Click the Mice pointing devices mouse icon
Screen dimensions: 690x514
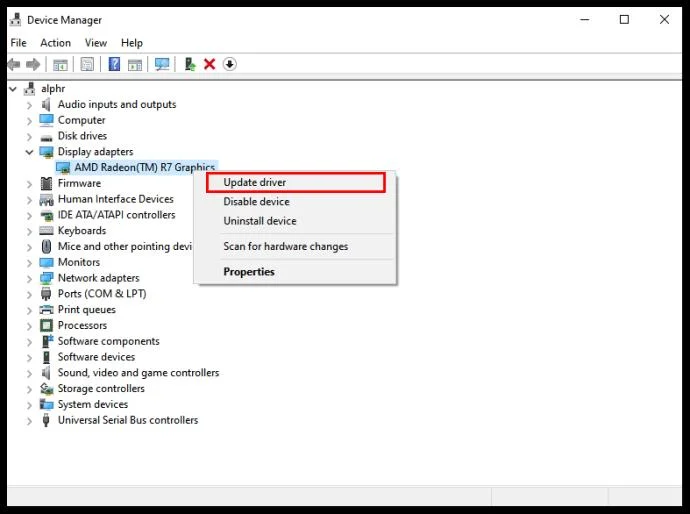[46, 246]
